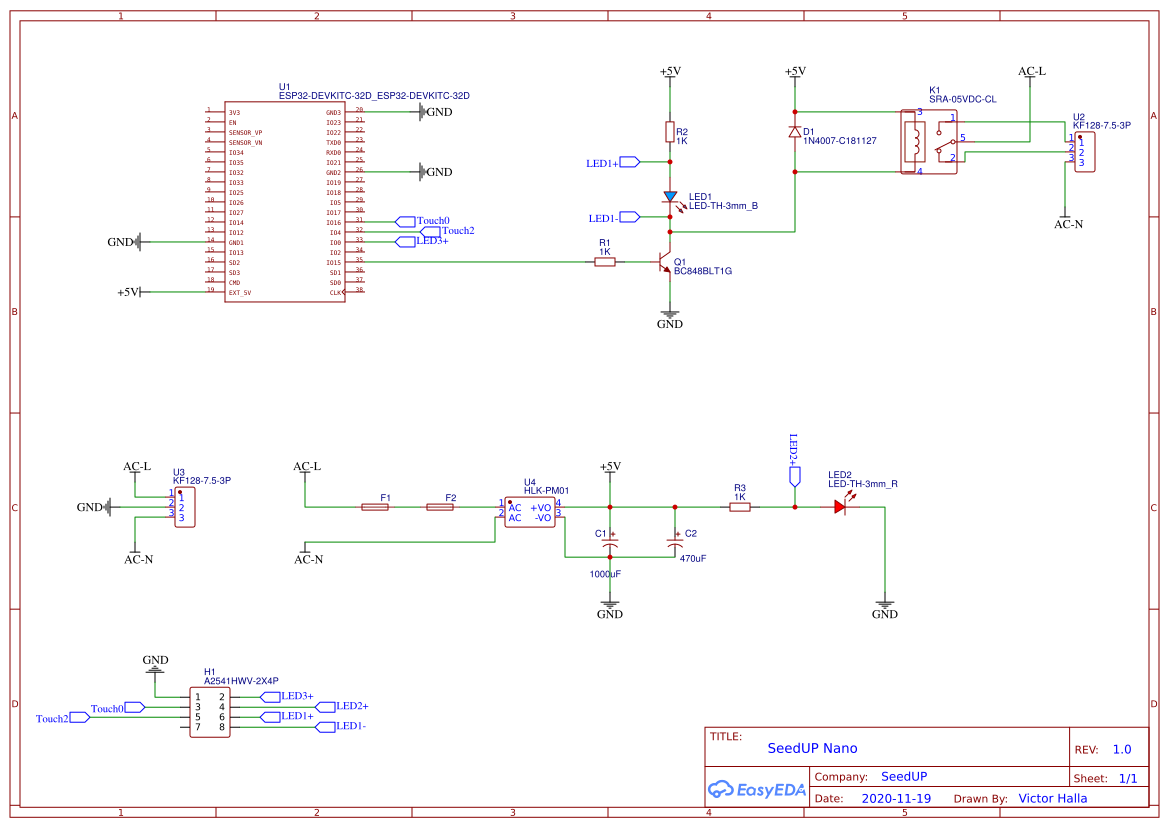This screenshot has height=828, width=1169.
Task: Click the date 2020-11-19
Action: [896, 798]
